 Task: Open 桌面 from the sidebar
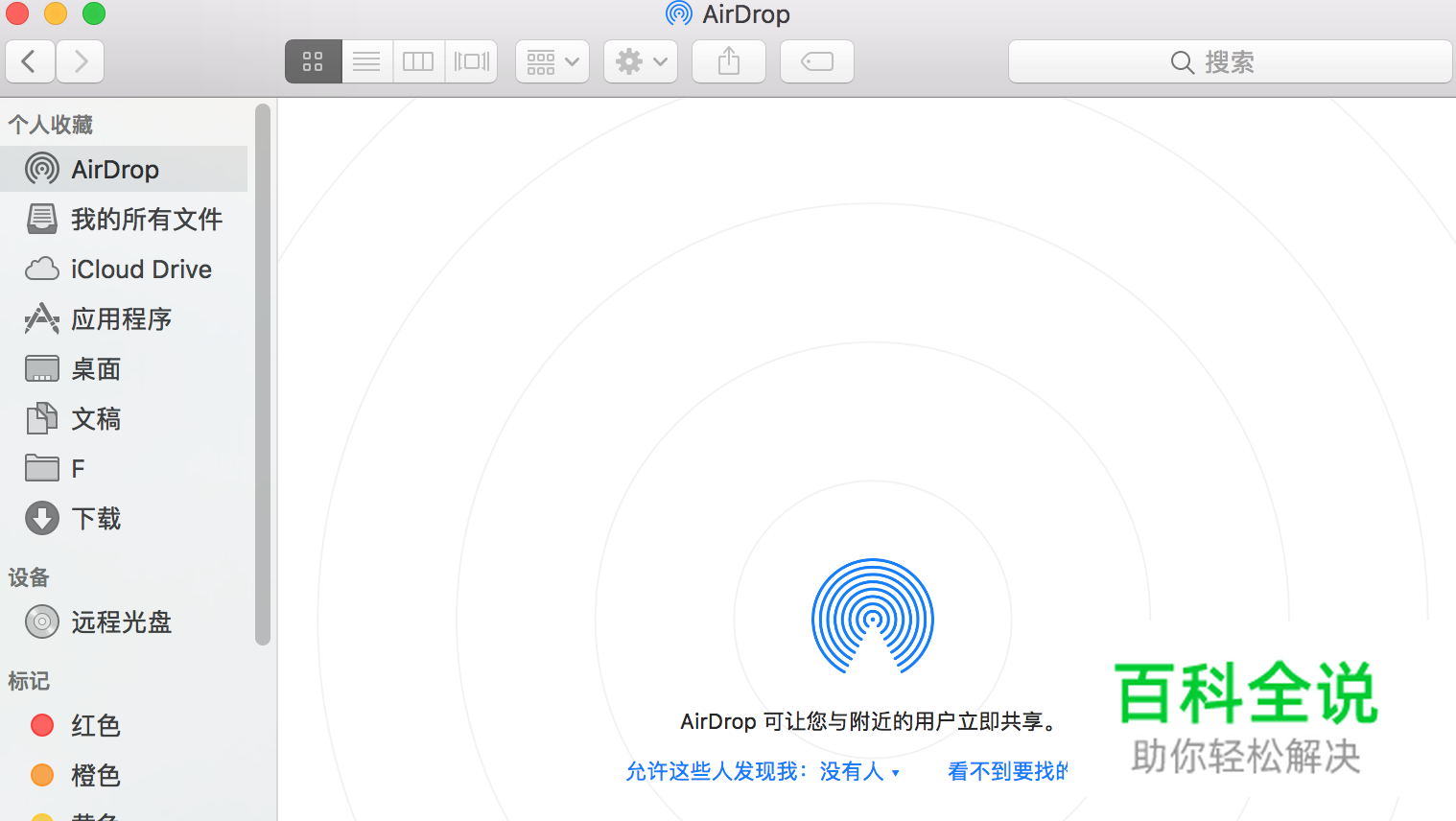(x=96, y=369)
